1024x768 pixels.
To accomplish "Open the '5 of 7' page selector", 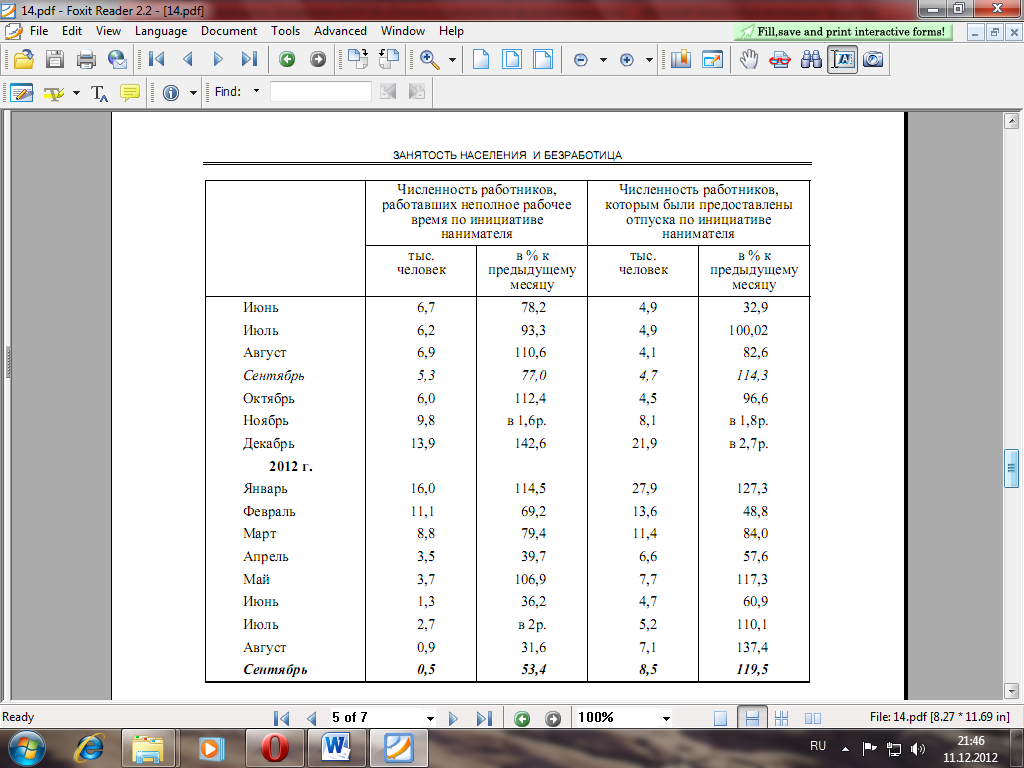I will click(382, 718).
